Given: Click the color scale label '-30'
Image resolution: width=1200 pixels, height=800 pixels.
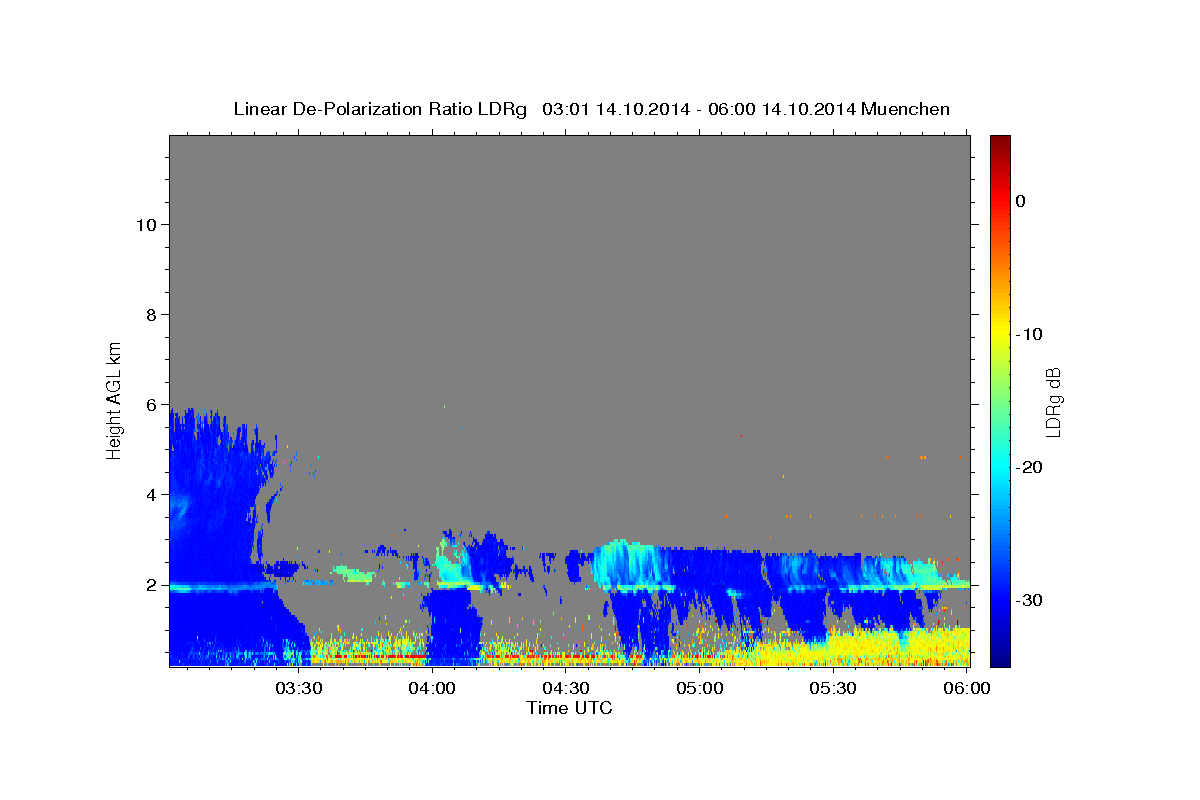Looking at the screenshot, I should pos(1029,600).
